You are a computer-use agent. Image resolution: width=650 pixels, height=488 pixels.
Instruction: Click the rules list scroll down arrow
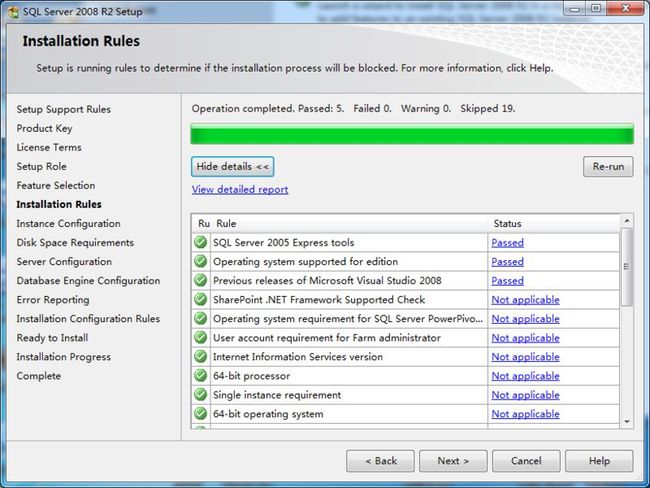click(627, 422)
